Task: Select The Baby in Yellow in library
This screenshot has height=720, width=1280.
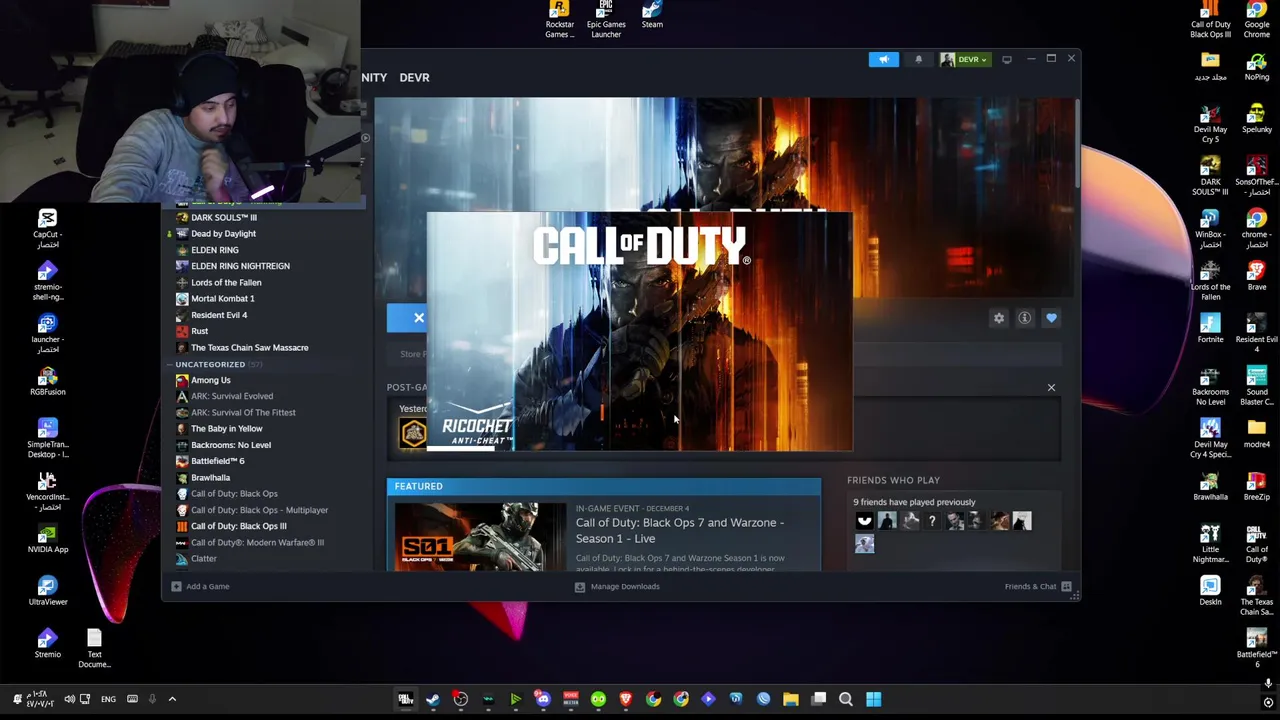Action: (226, 428)
